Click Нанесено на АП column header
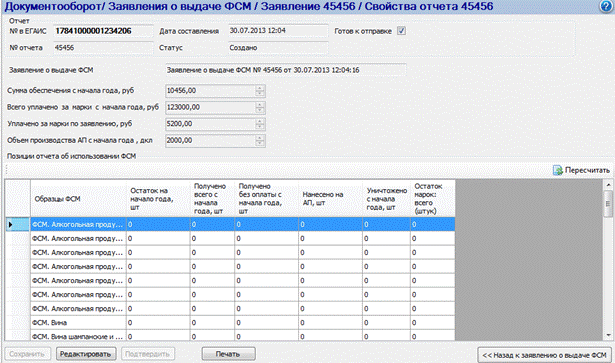The width and height of the screenshot is (615, 363). [331, 199]
